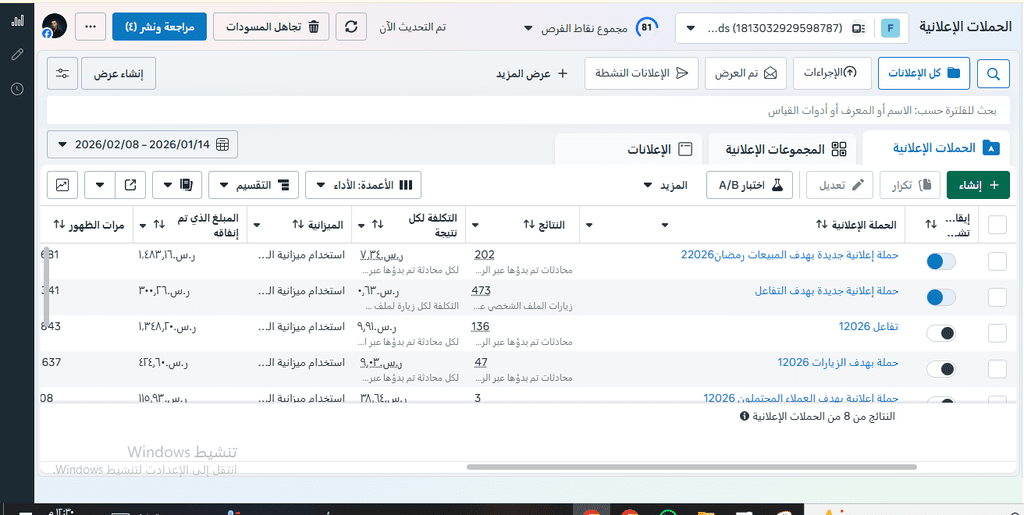
Task: Click the تجاهل المسودات discard button
Action: tap(272, 27)
